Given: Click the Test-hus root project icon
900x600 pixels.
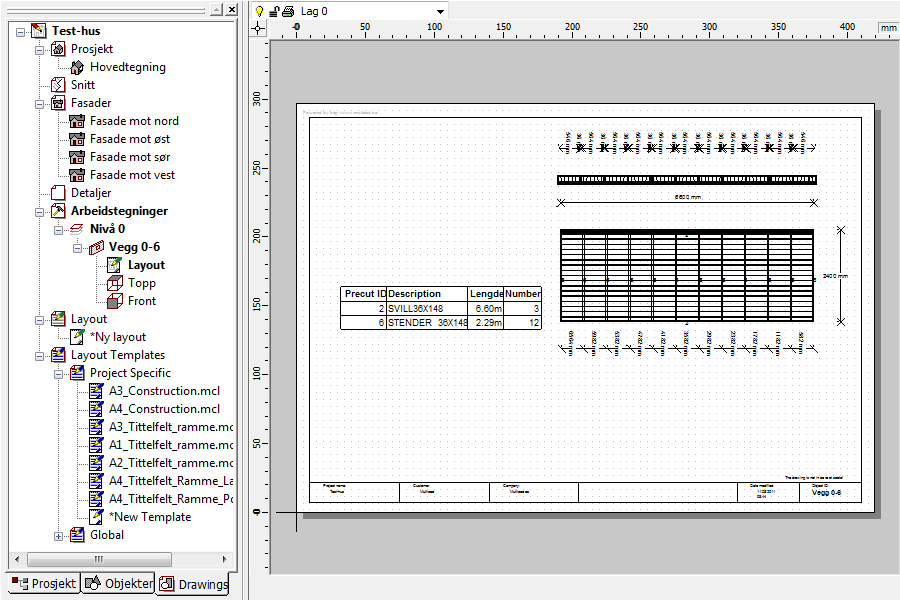Looking at the screenshot, I should point(39,31).
